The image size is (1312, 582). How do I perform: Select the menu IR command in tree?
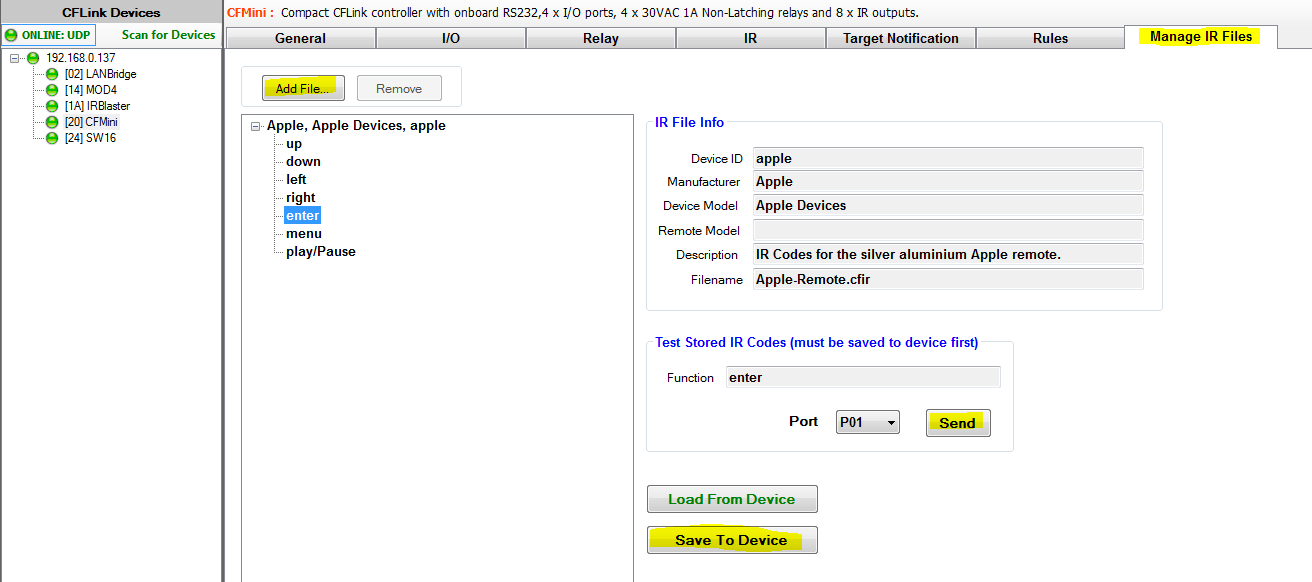(303, 234)
